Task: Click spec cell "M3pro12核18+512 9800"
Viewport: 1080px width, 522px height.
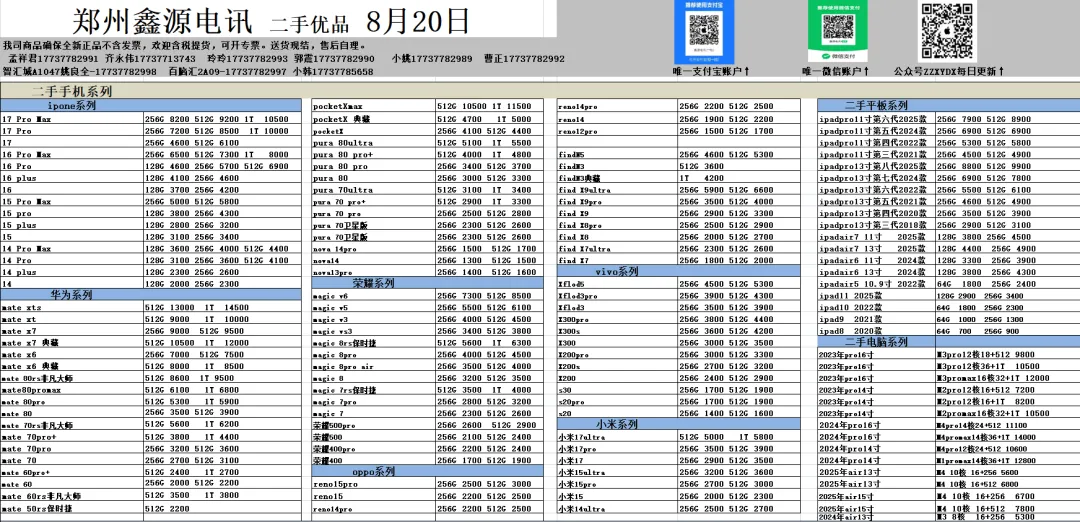Action: point(1008,355)
